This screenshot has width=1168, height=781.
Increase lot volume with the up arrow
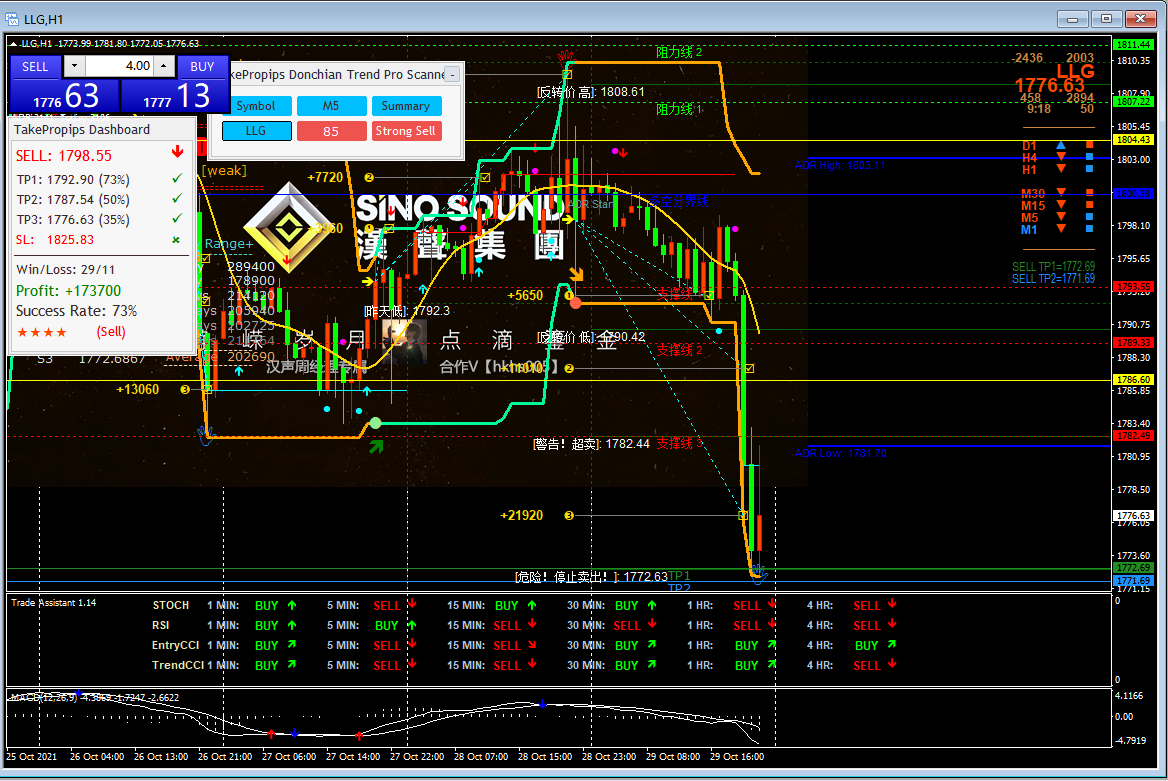point(164,66)
